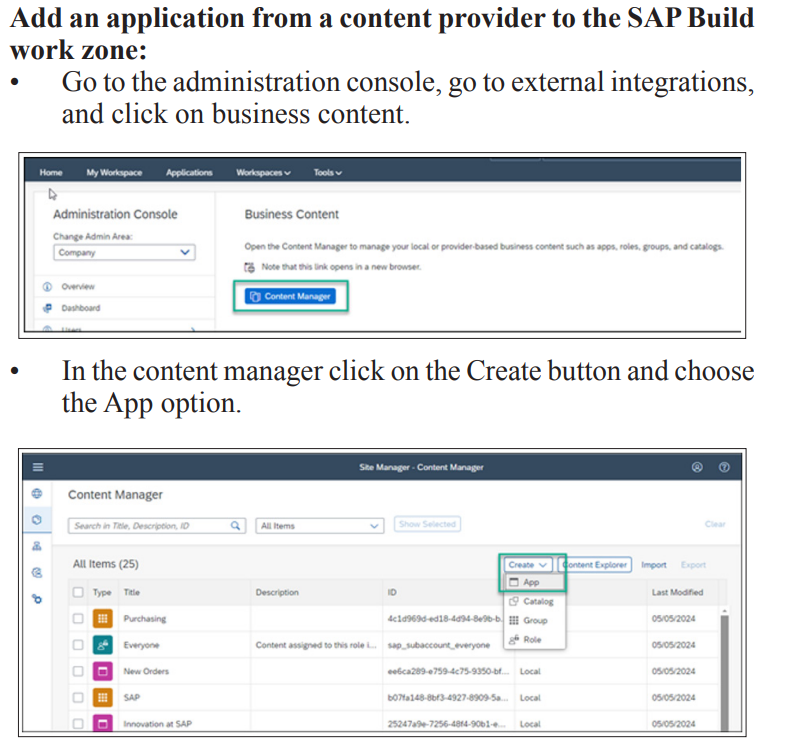Image resolution: width=791 pixels, height=756 pixels.
Task: Click the Title column header
Action: pyautogui.click(x=132, y=592)
